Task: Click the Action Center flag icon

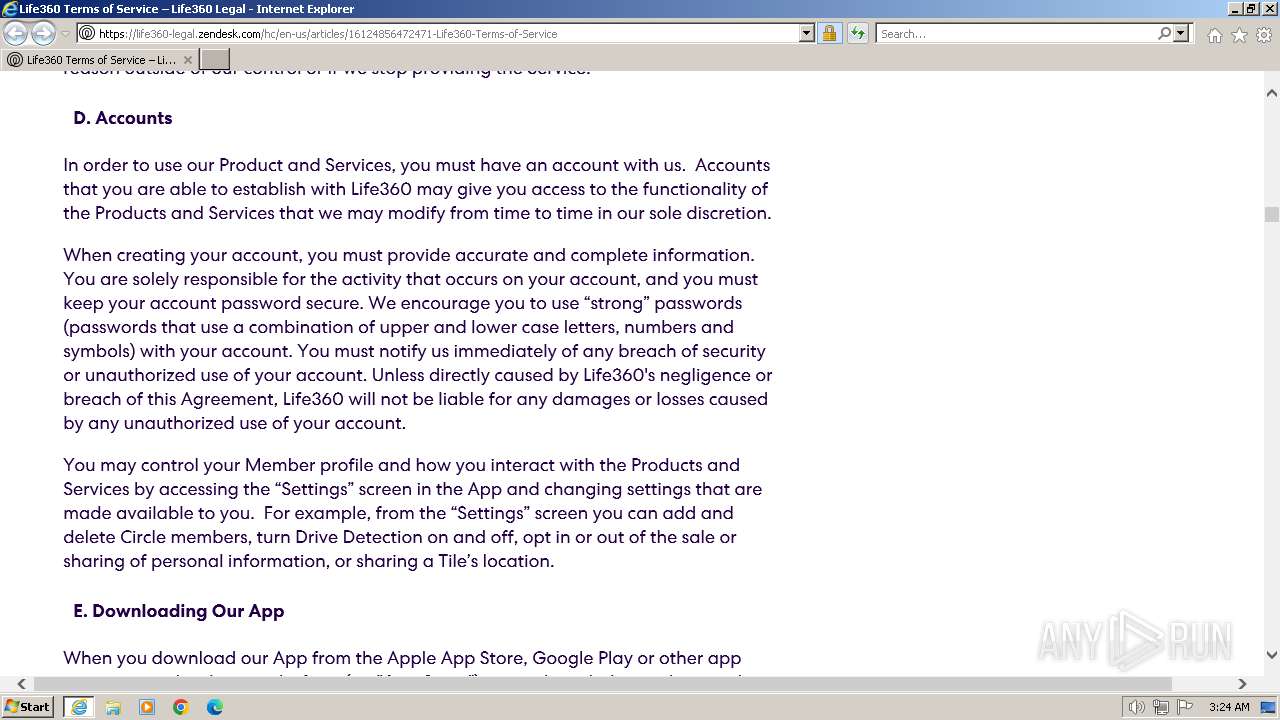Action: click(1183, 707)
